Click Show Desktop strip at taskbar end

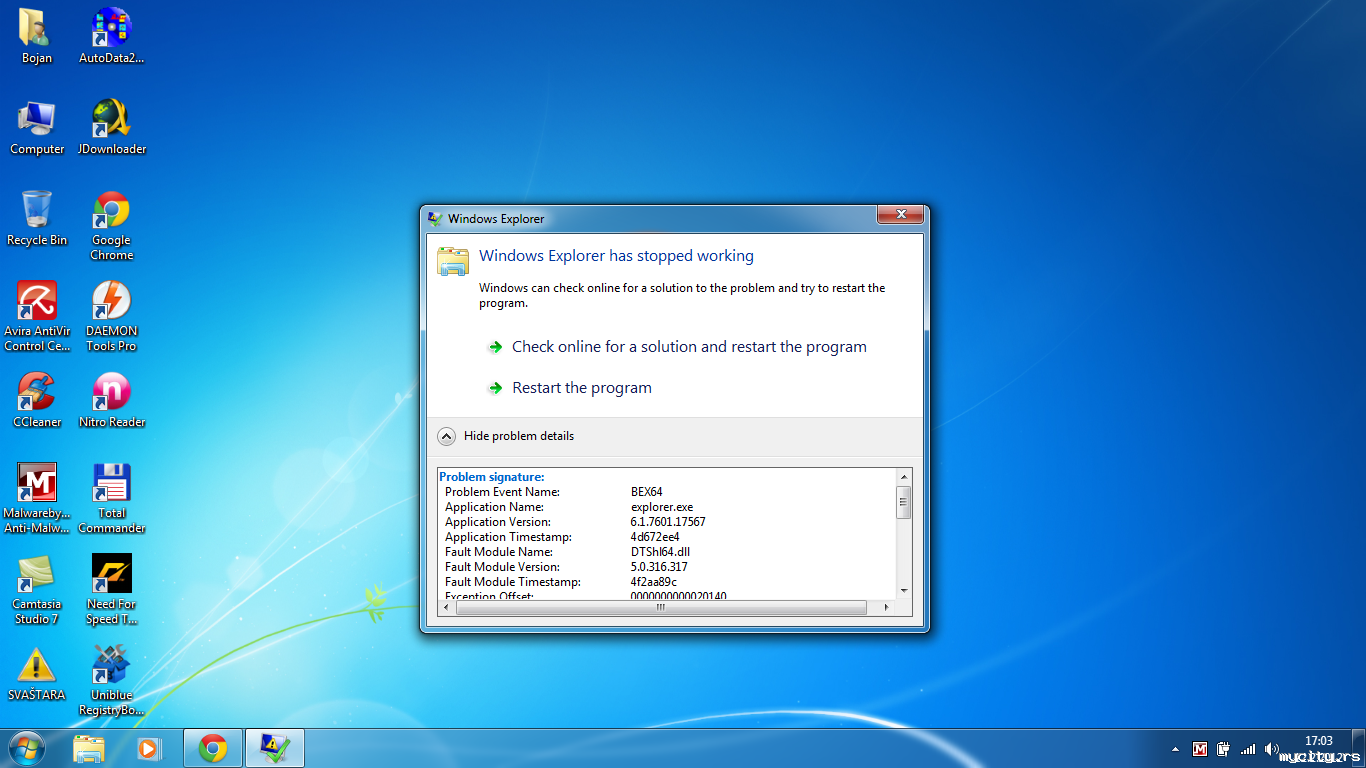click(1359, 748)
